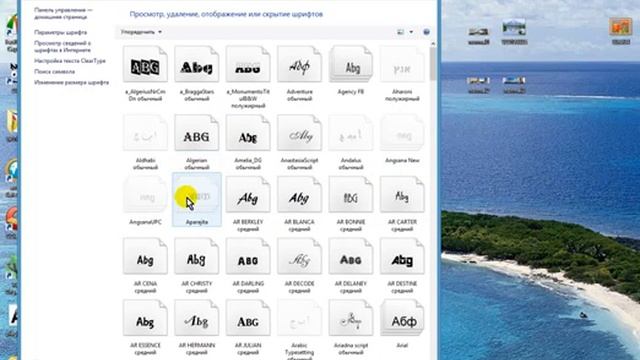Select the a_AlgeriusNrCmDn font icon

[x=145, y=64]
